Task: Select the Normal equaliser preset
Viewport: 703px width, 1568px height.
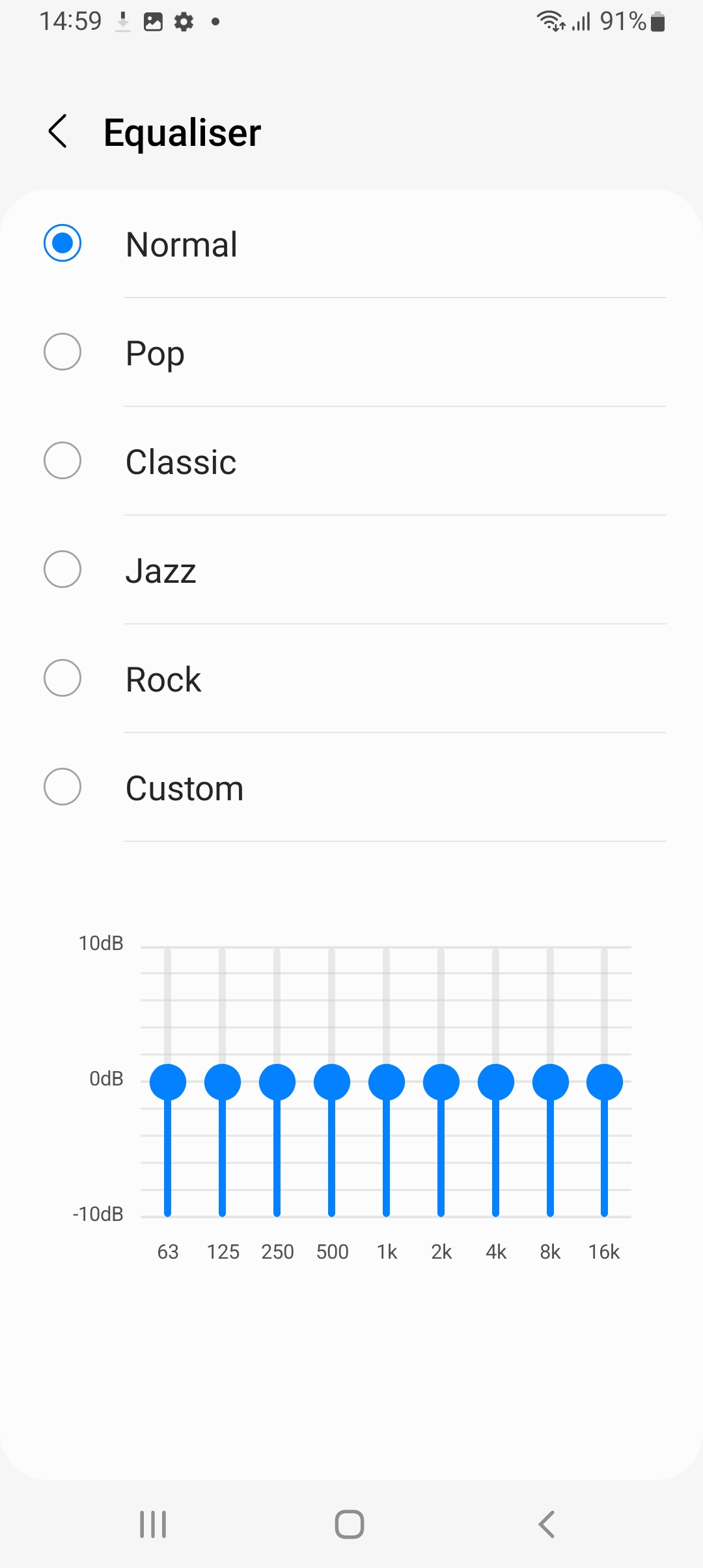Action: coord(62,244)
